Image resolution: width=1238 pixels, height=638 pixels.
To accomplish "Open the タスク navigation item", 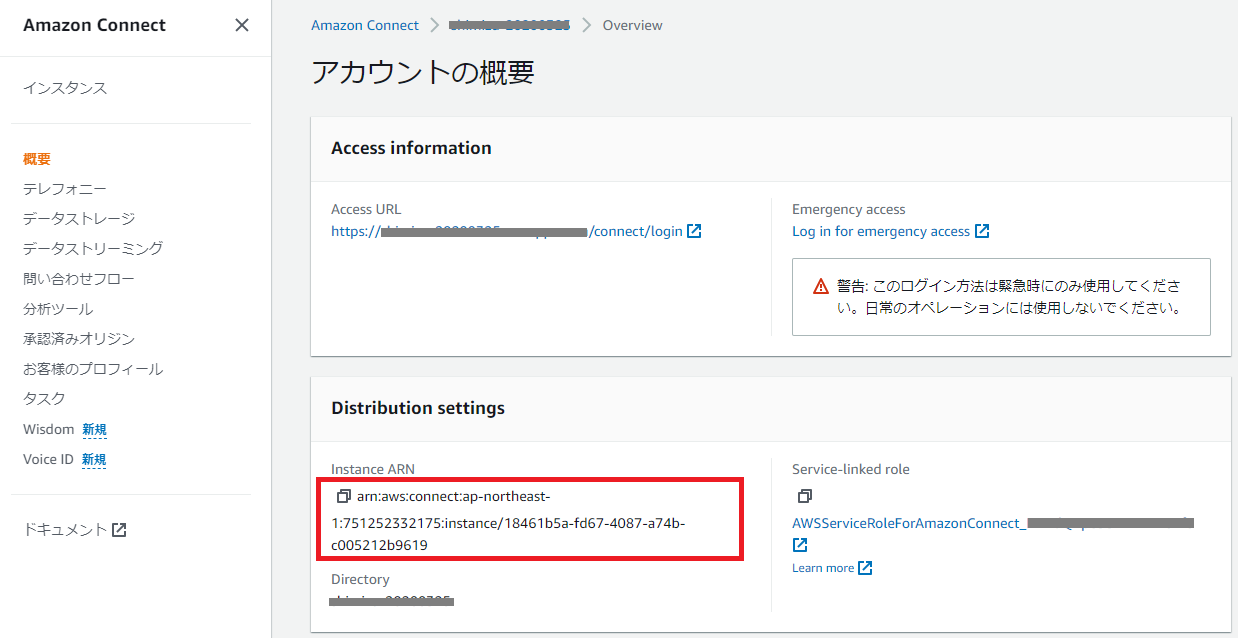I will click(44, 399).
